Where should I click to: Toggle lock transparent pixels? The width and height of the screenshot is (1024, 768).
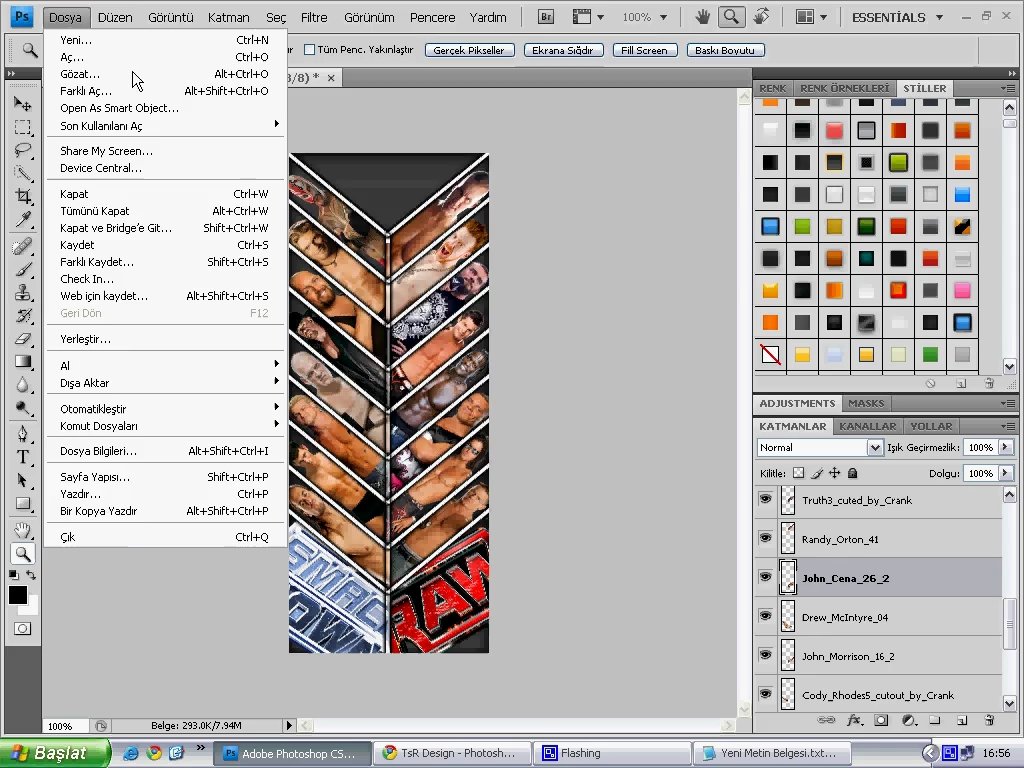(798, 473)
